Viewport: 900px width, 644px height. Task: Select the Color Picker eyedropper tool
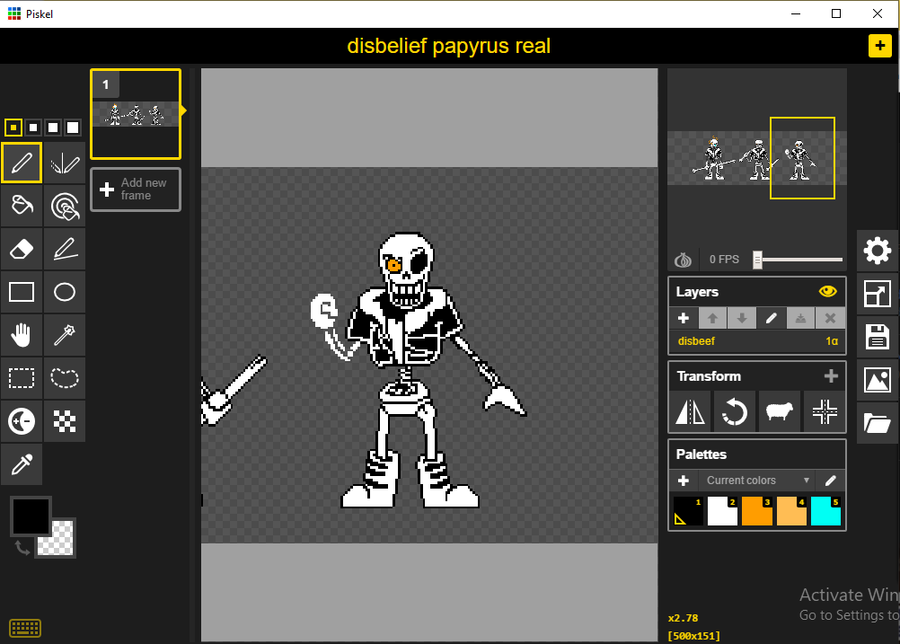pyautogui.click(x=21, y=464)
